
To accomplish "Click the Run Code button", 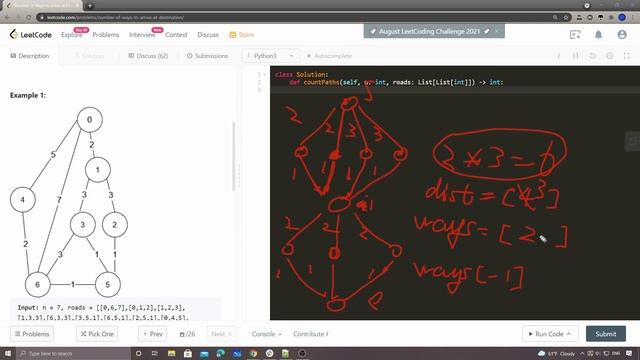I will click(550, 334).
